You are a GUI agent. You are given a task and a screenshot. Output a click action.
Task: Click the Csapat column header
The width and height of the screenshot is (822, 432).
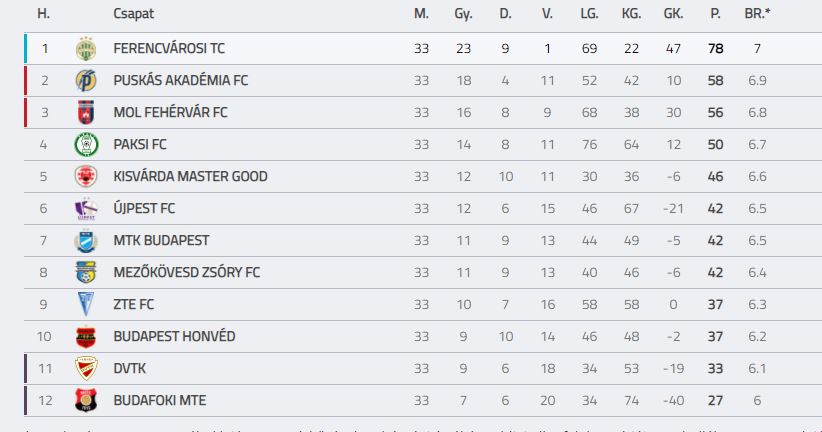pos(134,14)
